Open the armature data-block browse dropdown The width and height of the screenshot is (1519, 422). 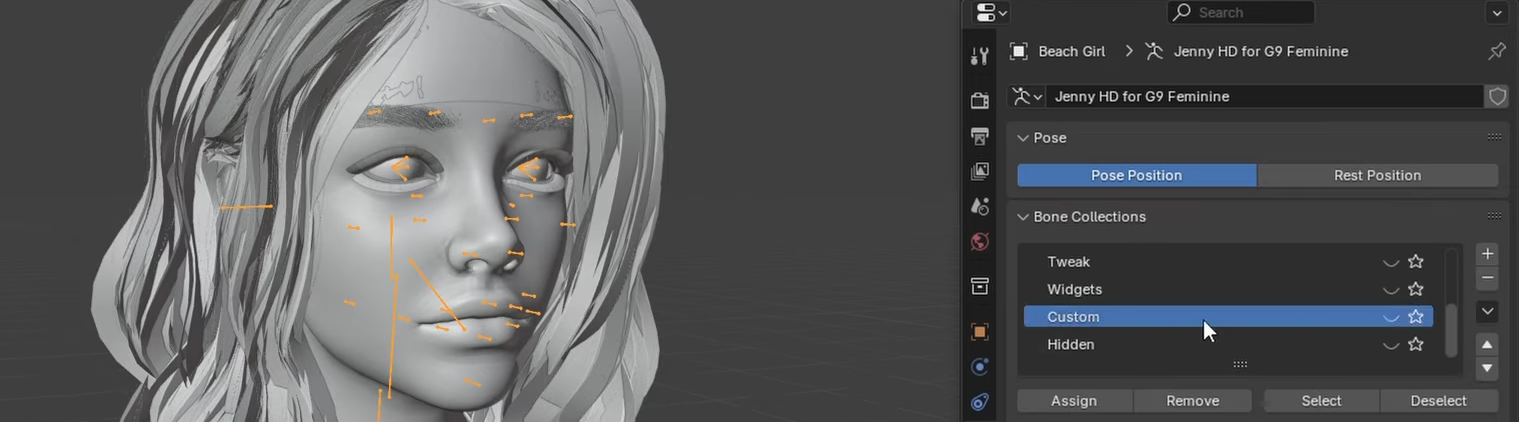coord(1027,96)
